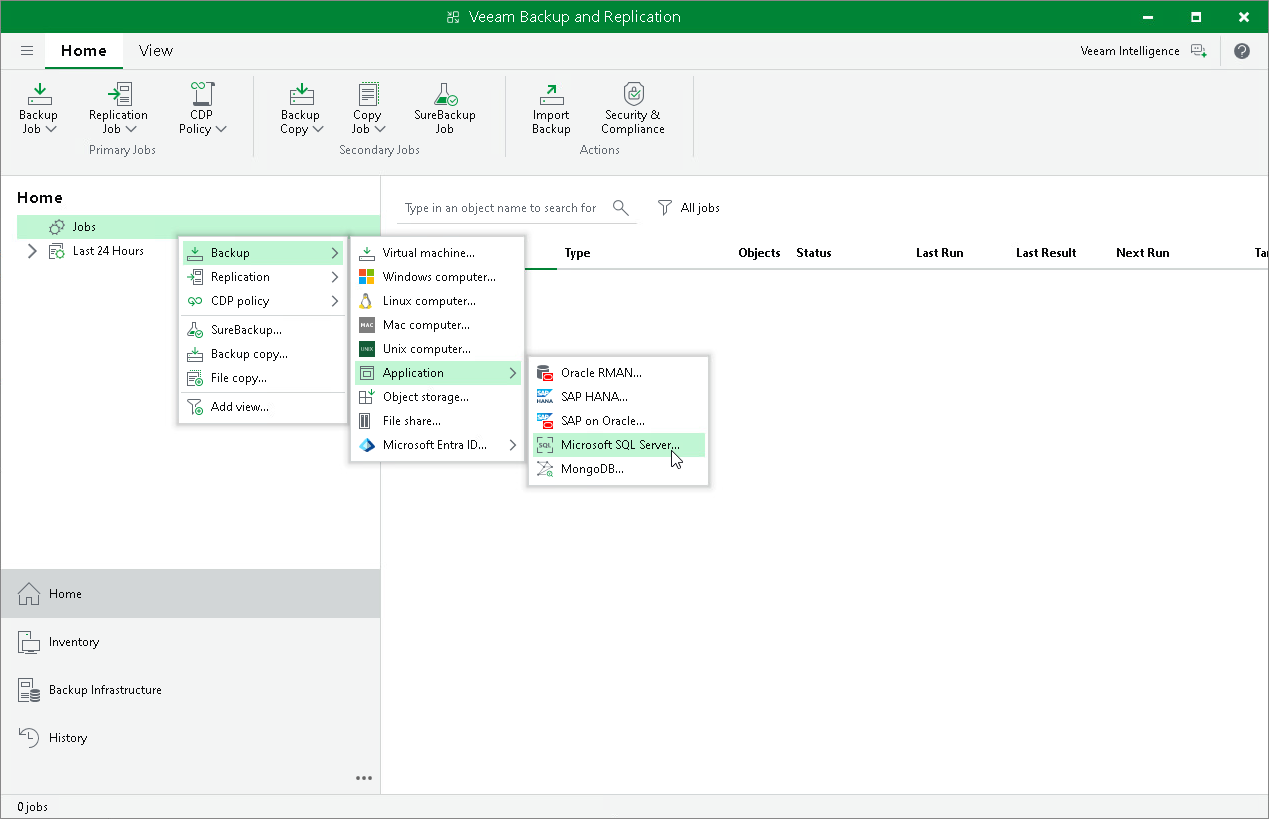The image size is (1269, 819).
Task: Open the Help question mark icon
Action: coord(1242,51)
